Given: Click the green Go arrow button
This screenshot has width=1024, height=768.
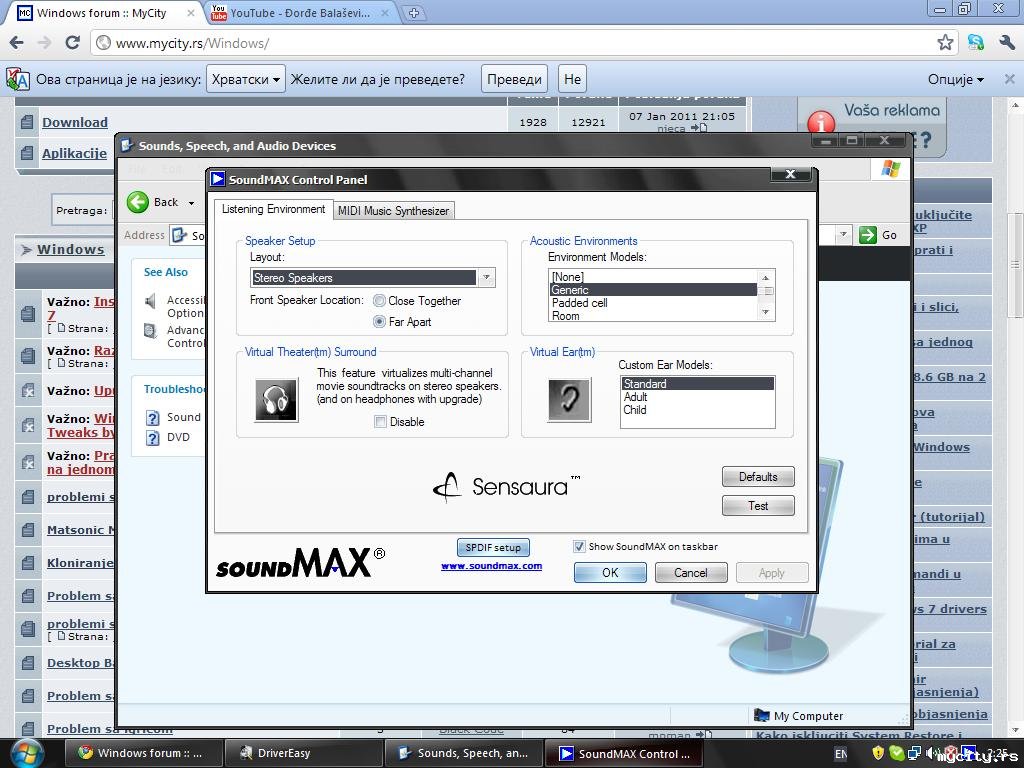Looking at the screenshot, I should 867,235.
